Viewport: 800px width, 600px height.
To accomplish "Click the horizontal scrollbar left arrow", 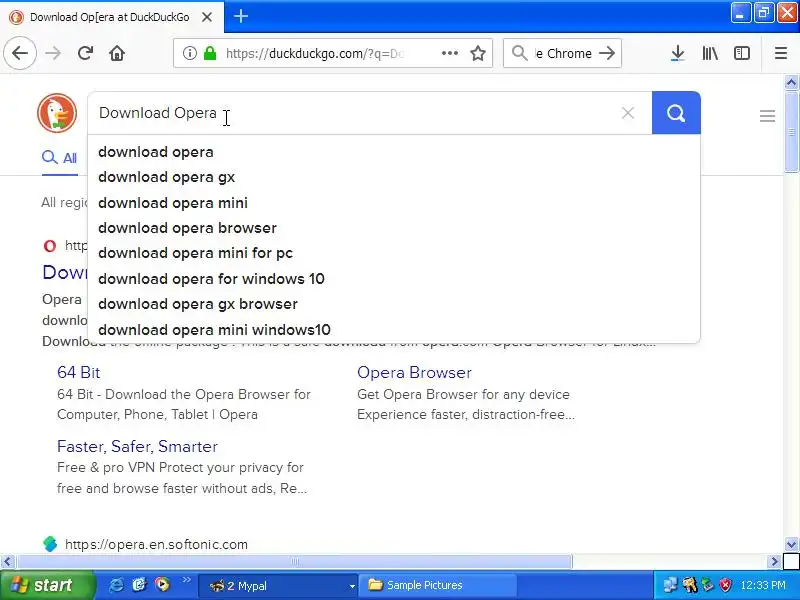I will click(7, 562).
